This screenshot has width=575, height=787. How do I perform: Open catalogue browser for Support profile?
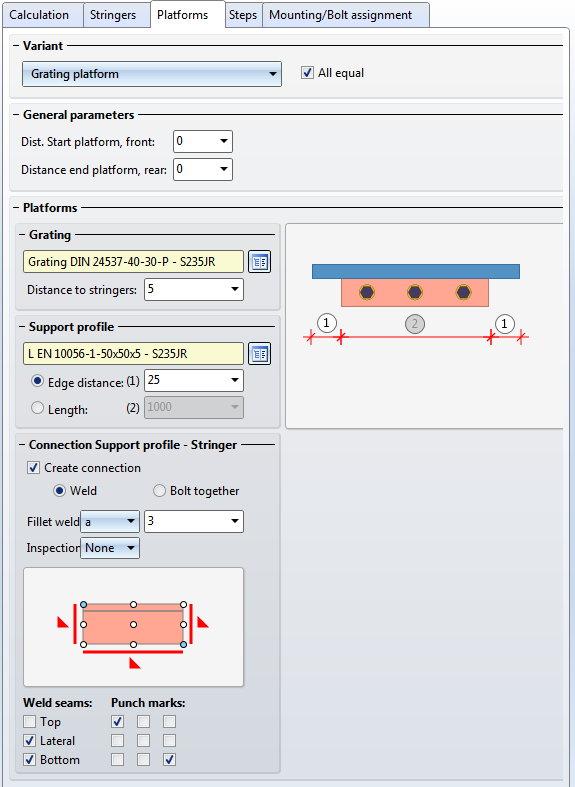click(259, 354)
